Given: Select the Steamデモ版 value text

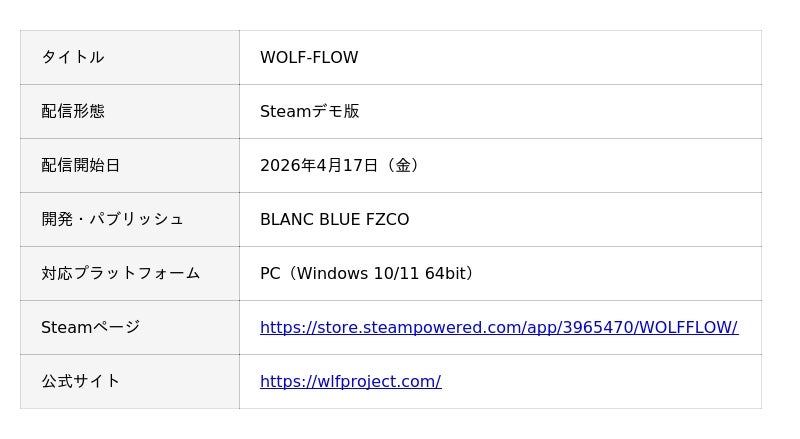Looking at the screenshot, I should (x=309, y=111).
